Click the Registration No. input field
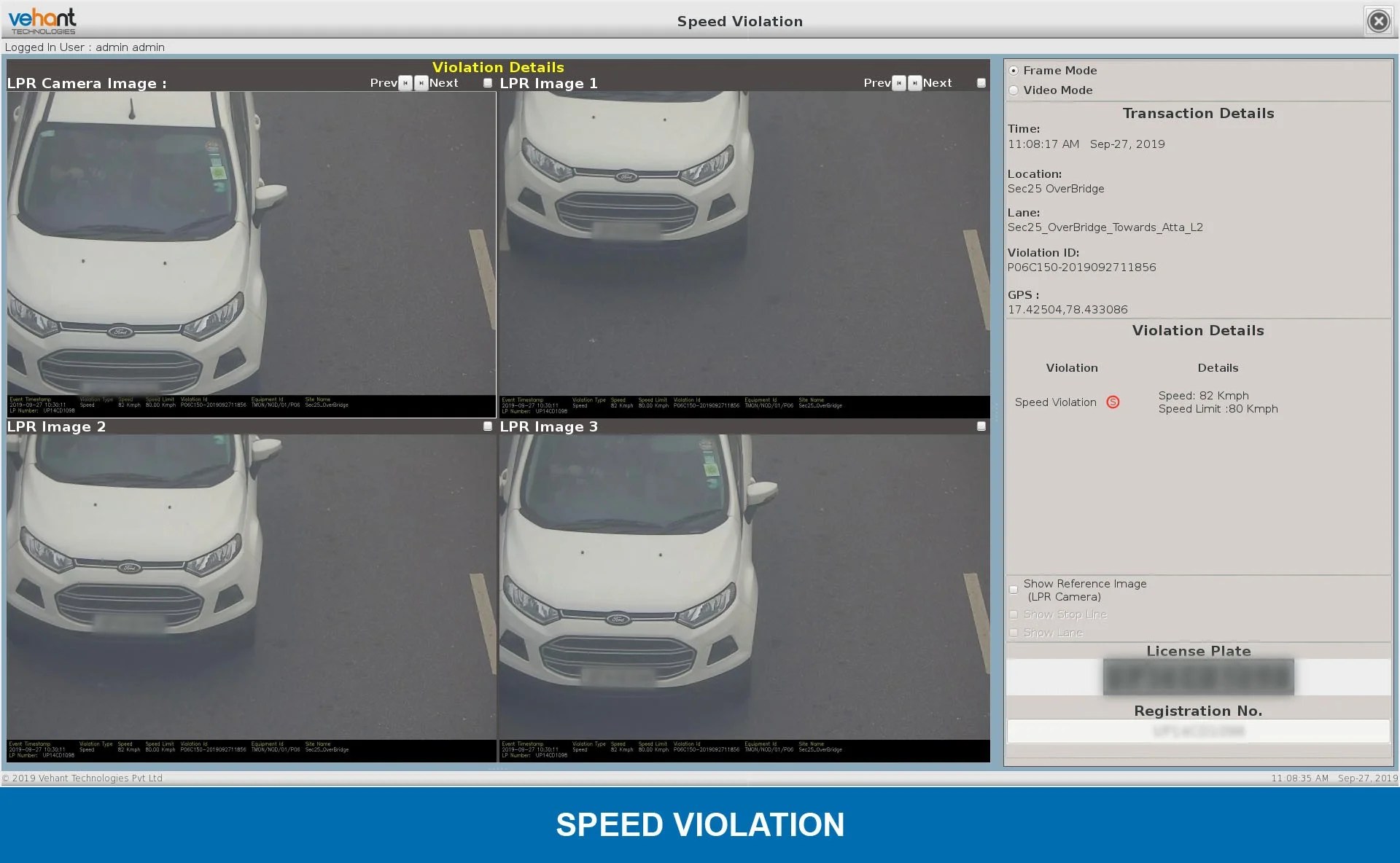This screenshot has width=1400, height=863. click(x=1198, y=731)
